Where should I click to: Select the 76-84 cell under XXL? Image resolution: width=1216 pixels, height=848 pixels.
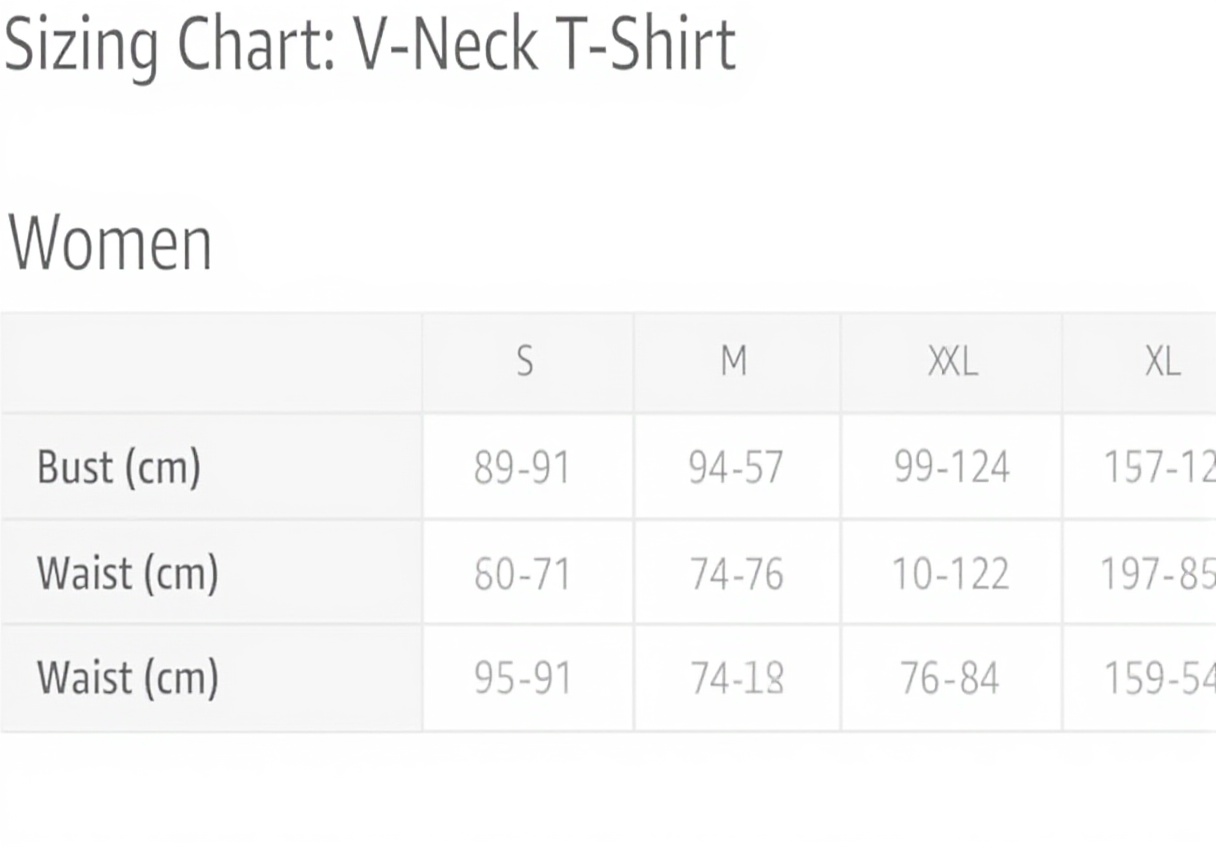pos(950,679)
